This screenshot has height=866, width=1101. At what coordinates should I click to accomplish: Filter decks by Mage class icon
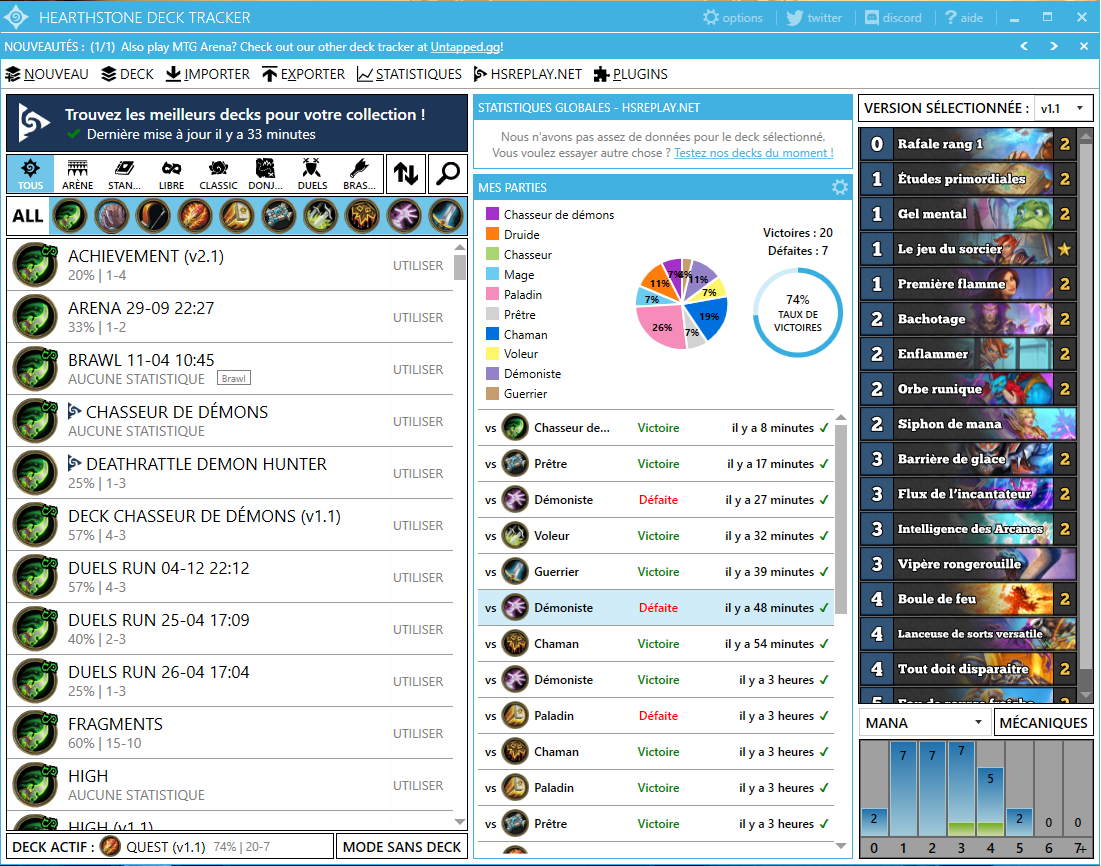195,216
